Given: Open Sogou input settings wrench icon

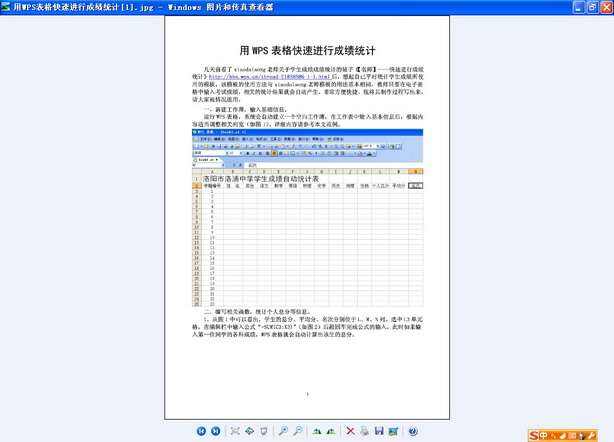Looking at the screenshot, I should 591,436.
